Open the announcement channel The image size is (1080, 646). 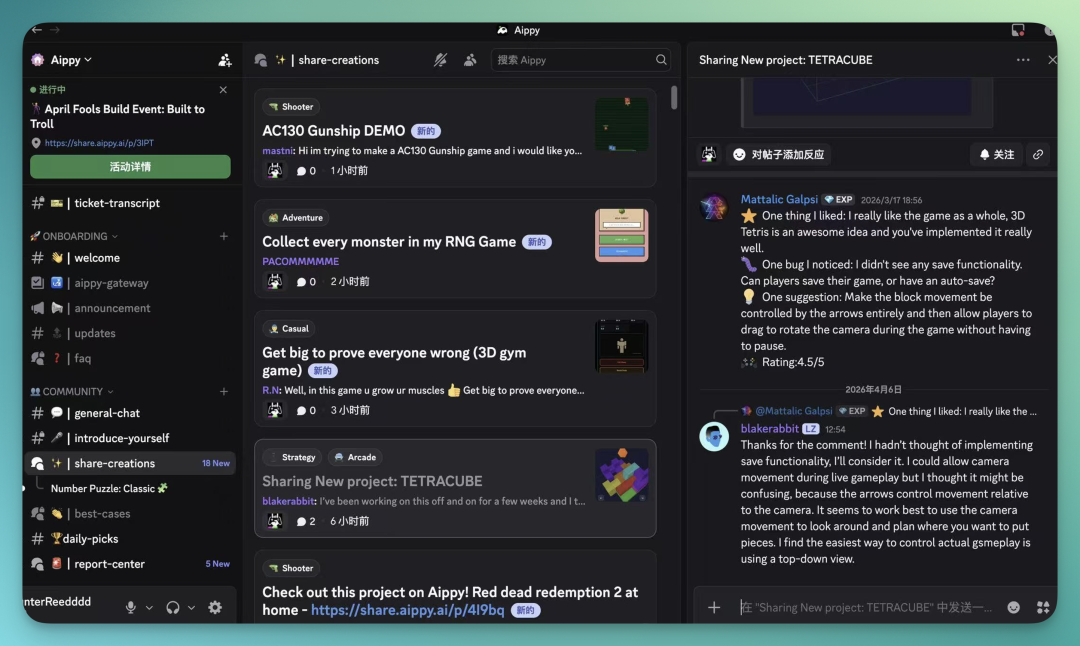click(x=130, y=308)
